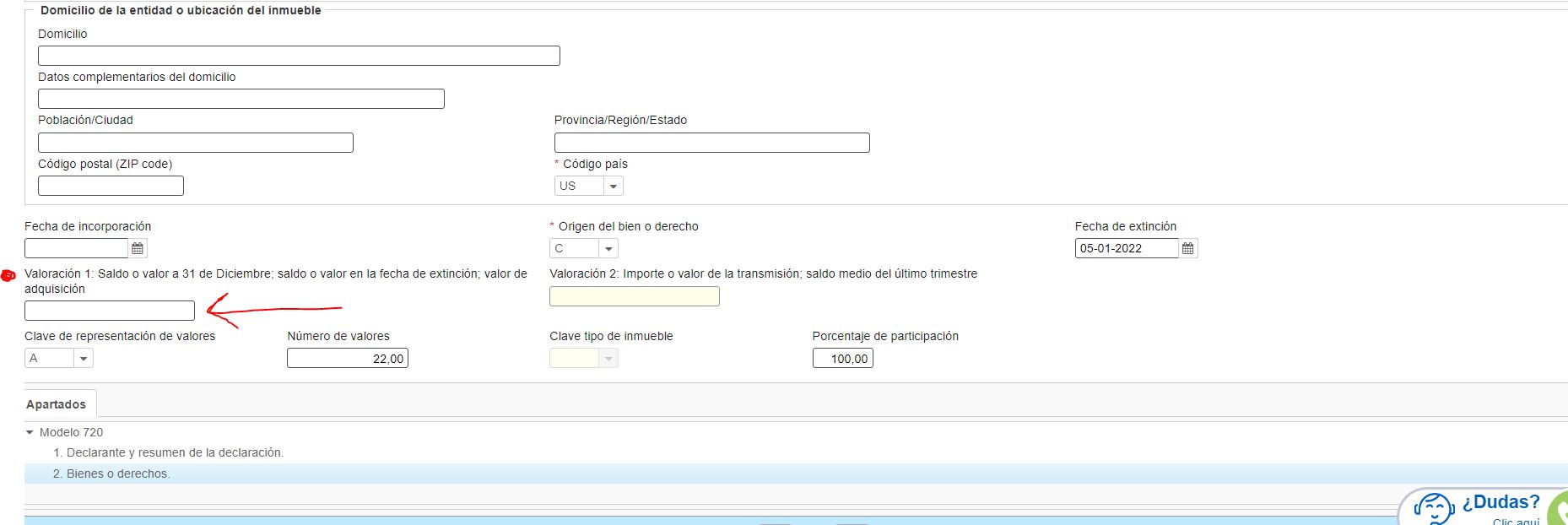Focus the Domicilio input field

click(299, 56)
